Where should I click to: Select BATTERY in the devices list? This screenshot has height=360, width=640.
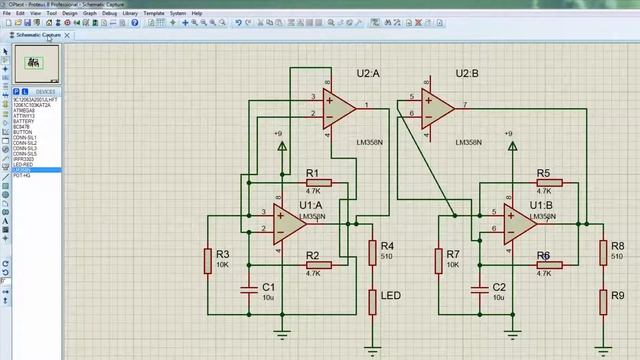point(24,121)
